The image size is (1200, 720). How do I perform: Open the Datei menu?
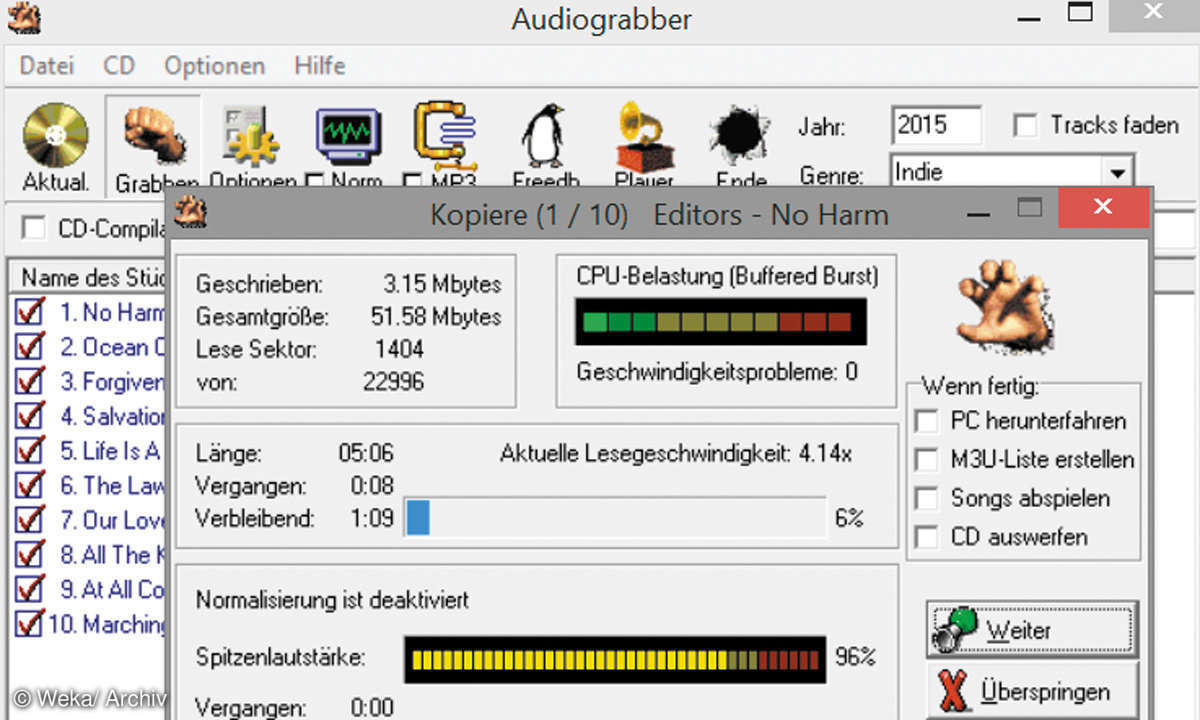[x=47, y=66]
